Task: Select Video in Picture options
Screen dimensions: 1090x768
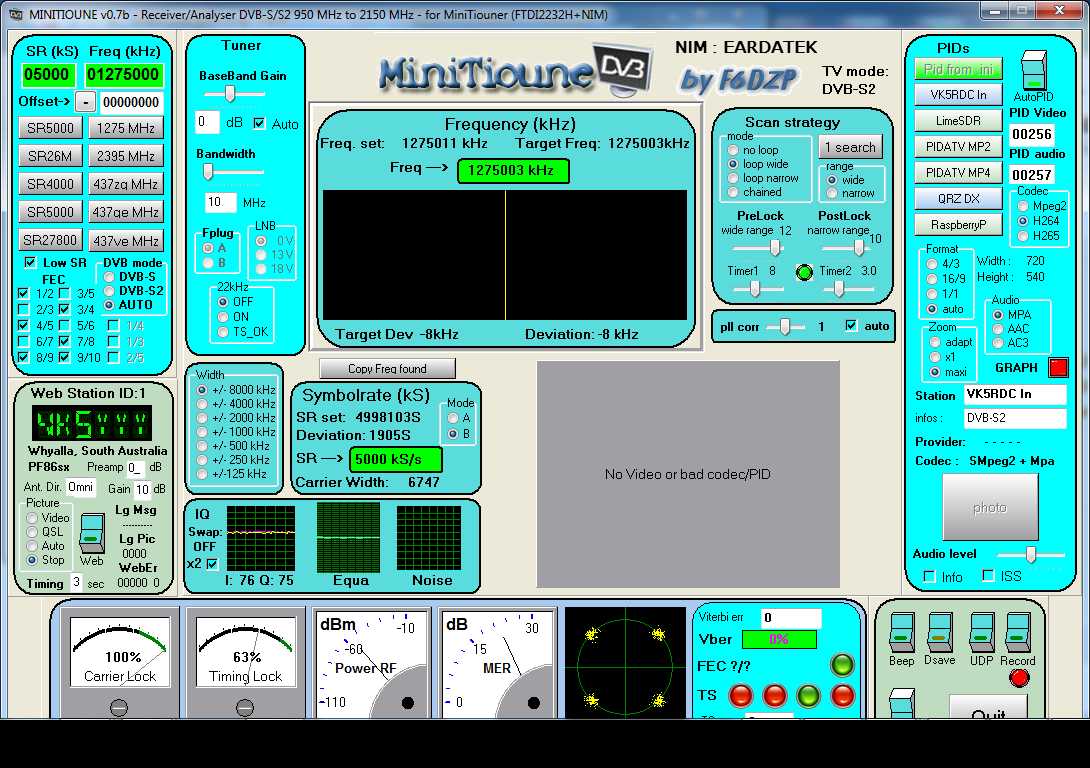Action: [x=32, y=518]
